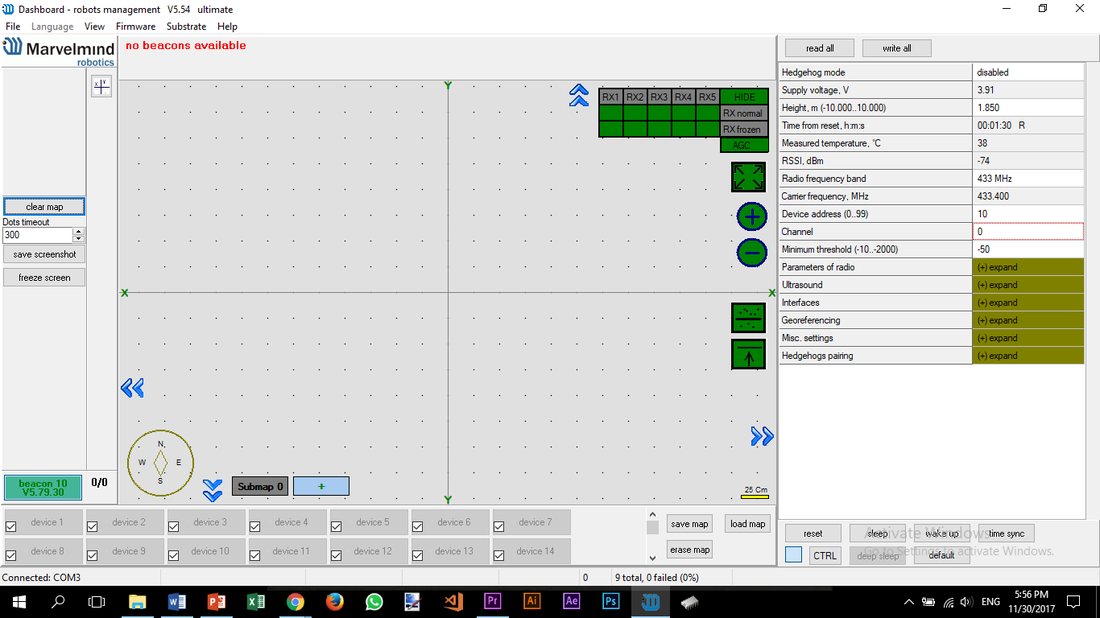Expand Interfaces section
The width and height of the screenshot is (1100, 618).
[1028, 302]
